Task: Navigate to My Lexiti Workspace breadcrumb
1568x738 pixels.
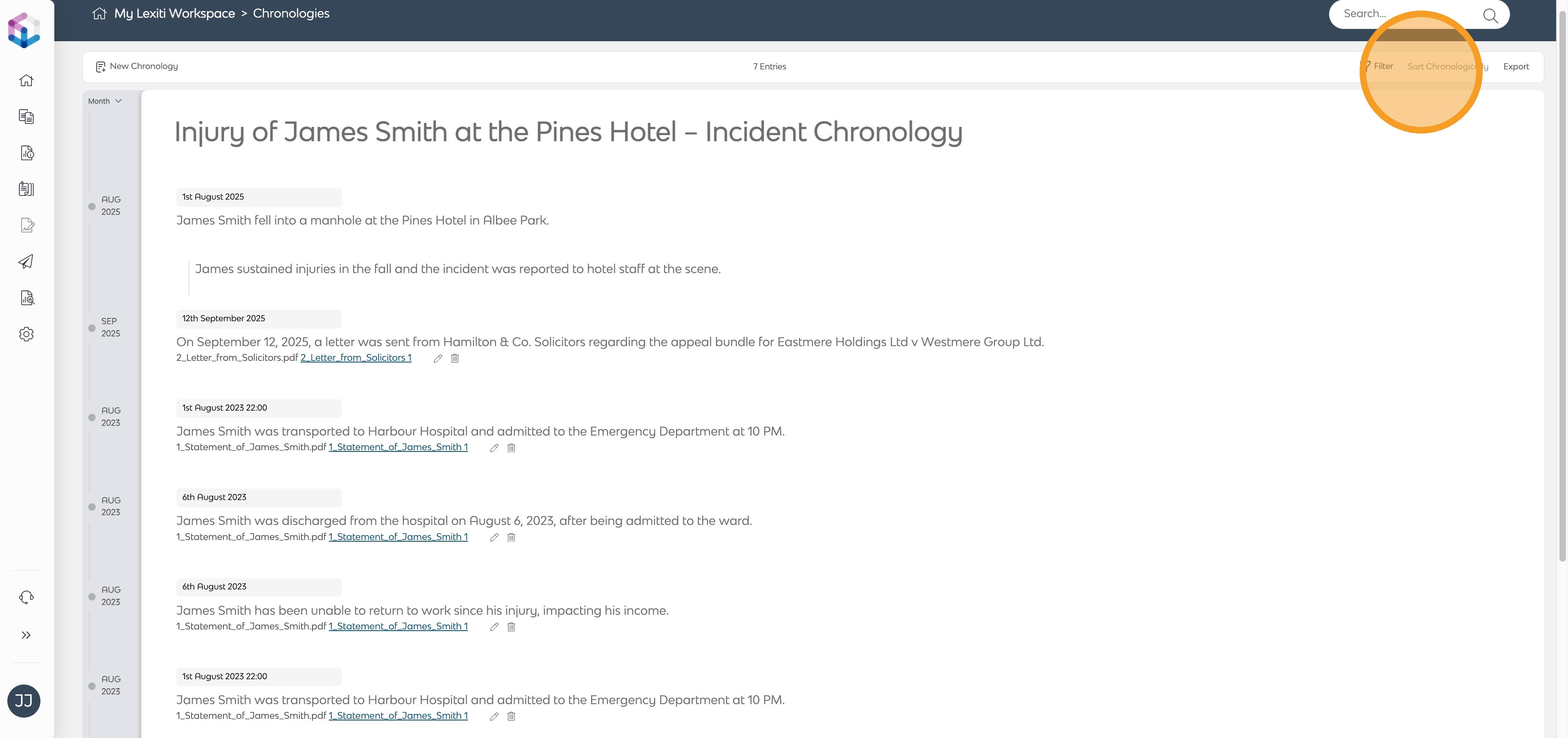Action: [174, 13]
